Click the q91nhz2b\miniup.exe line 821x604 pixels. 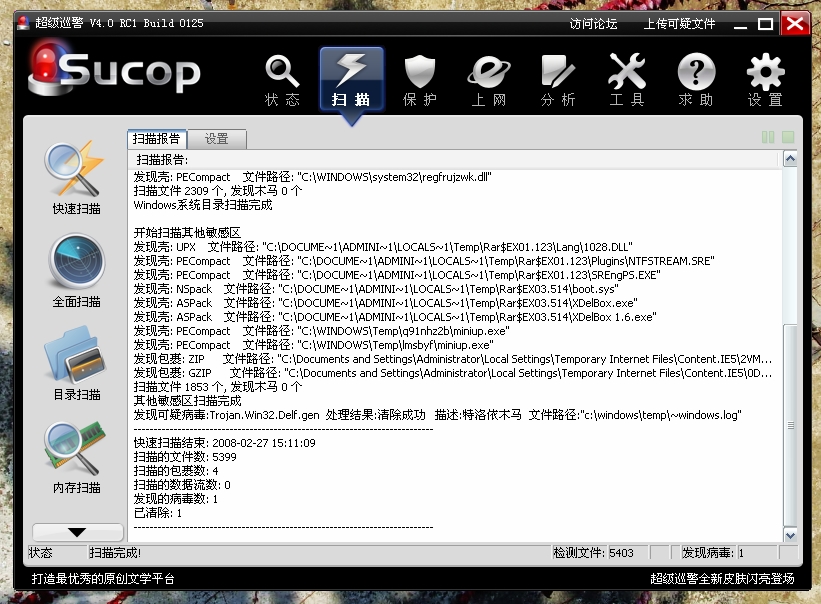[x=321, y=331]
